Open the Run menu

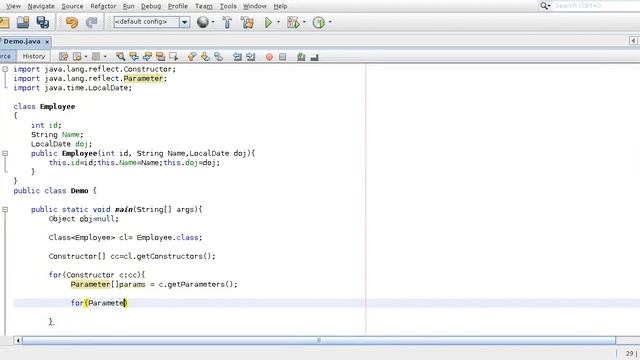[129, 6]
